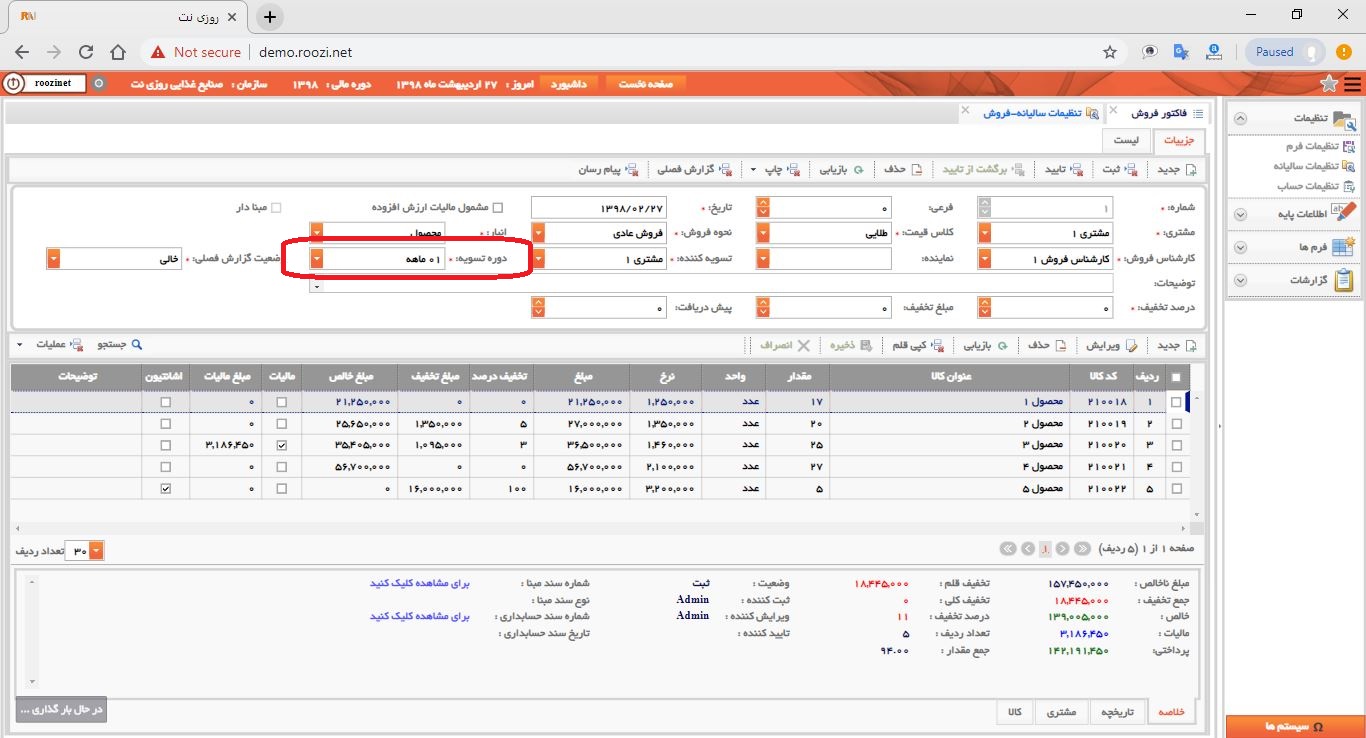Screen dimensions: 1366x738
Task: Toggle اشانتیون checkbox in محصول ۵ row
Action: click(166, 489)
